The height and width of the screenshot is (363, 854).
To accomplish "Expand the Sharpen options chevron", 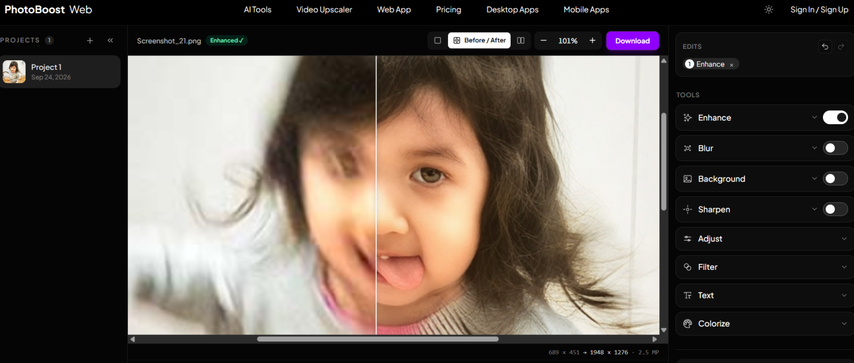I will click(x=814, y=209).
